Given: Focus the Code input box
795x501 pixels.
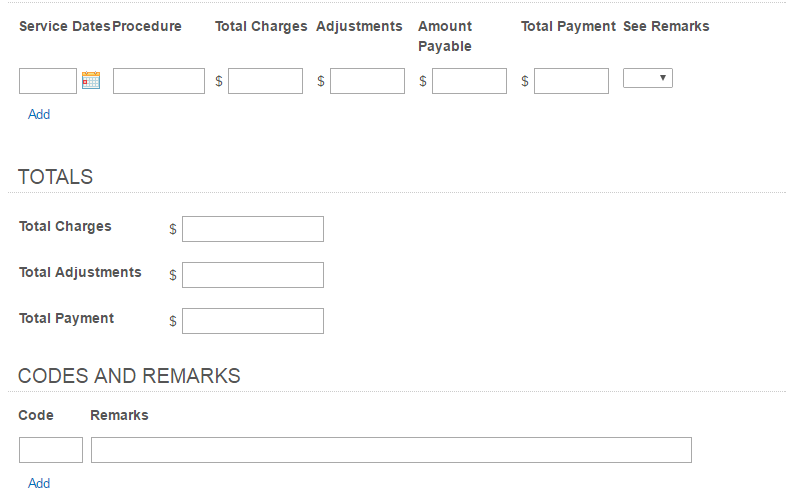Looking at the screenshot, I should point(51,450).
